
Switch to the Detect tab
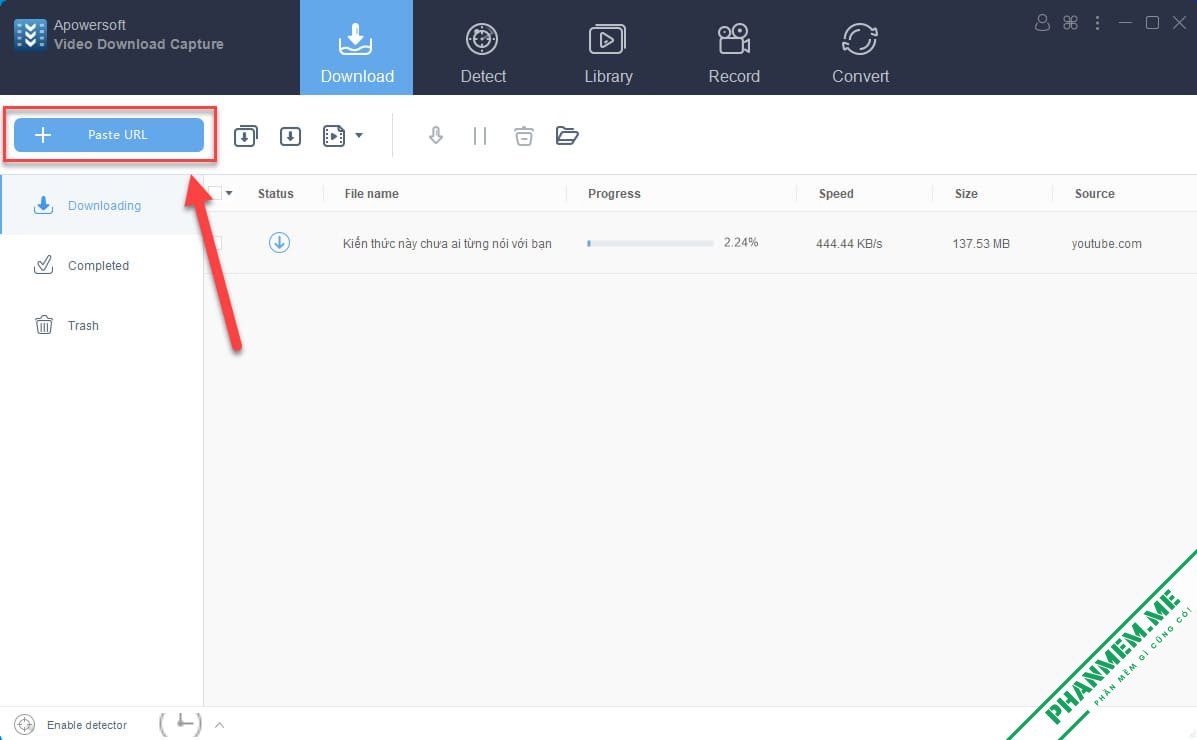[x=482, y=53]
